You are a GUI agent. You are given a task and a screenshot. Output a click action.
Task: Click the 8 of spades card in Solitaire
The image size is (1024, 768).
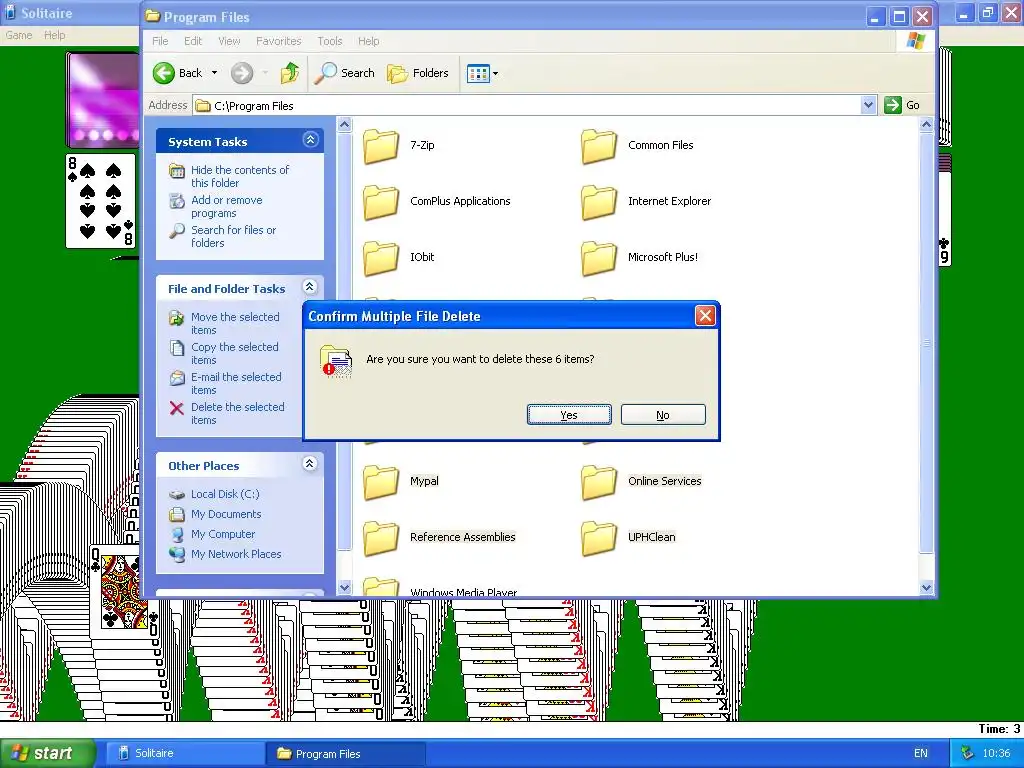pos(101,201)
